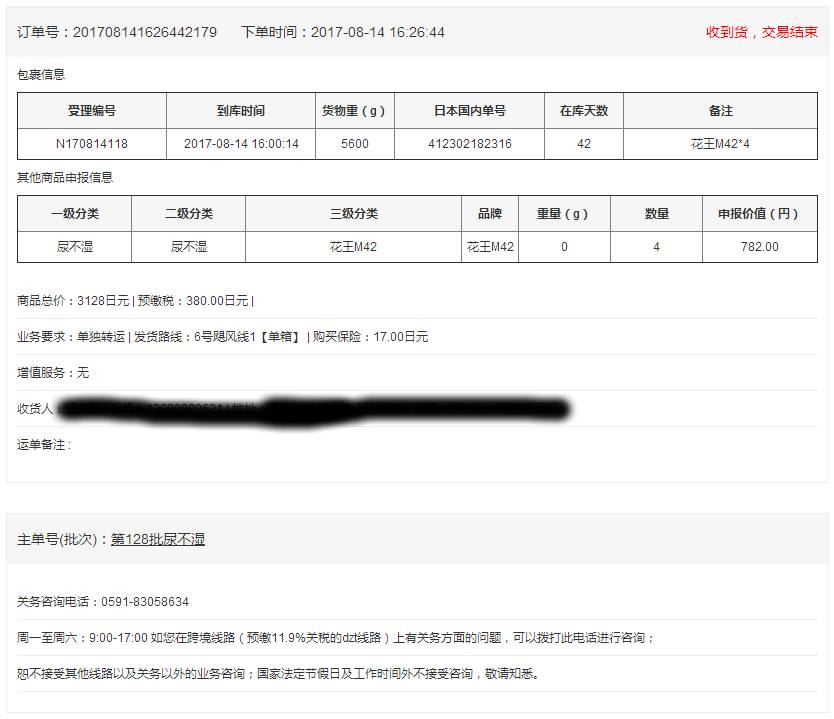Click the order number 201708141626442179
The width and height of the screenshot is (834, 719).
144,32
